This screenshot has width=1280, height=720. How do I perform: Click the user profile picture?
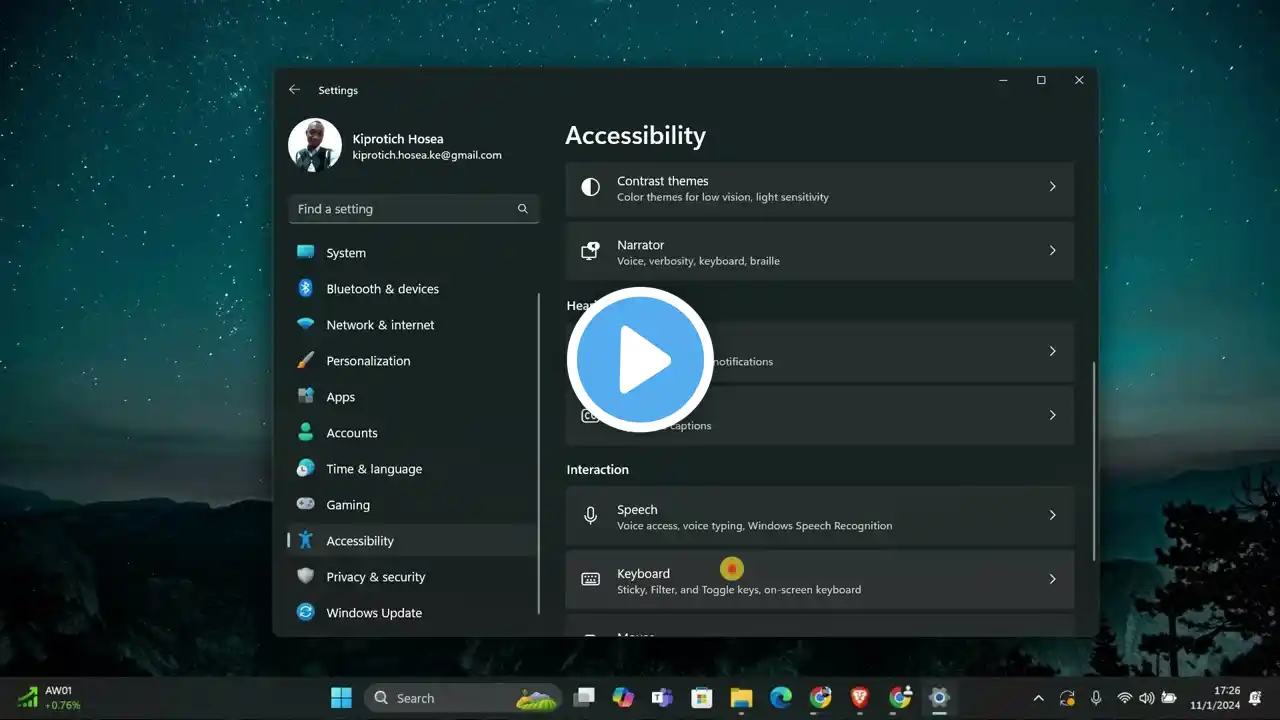315,146
